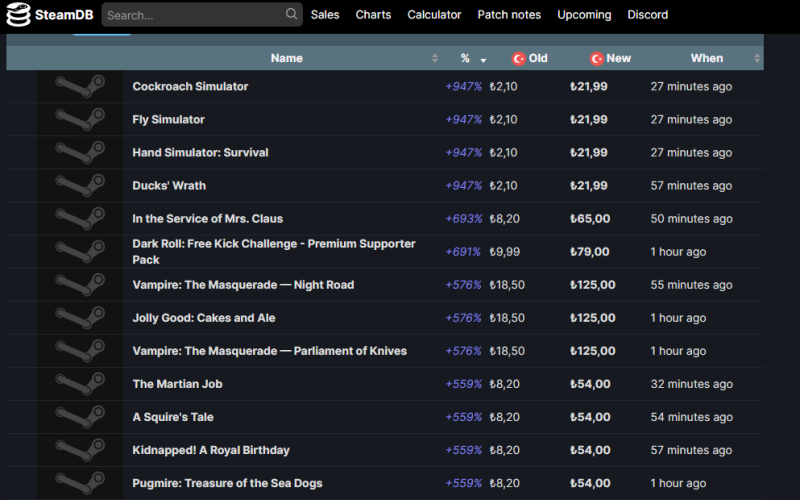
Task: Click the Search input field
Action: pos(192,15)
